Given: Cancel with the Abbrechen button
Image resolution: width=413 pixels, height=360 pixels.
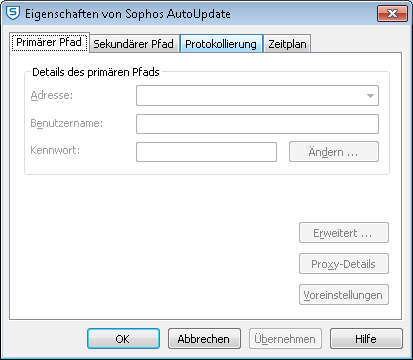Looking at the screenshot, I should tap(204, 339).
